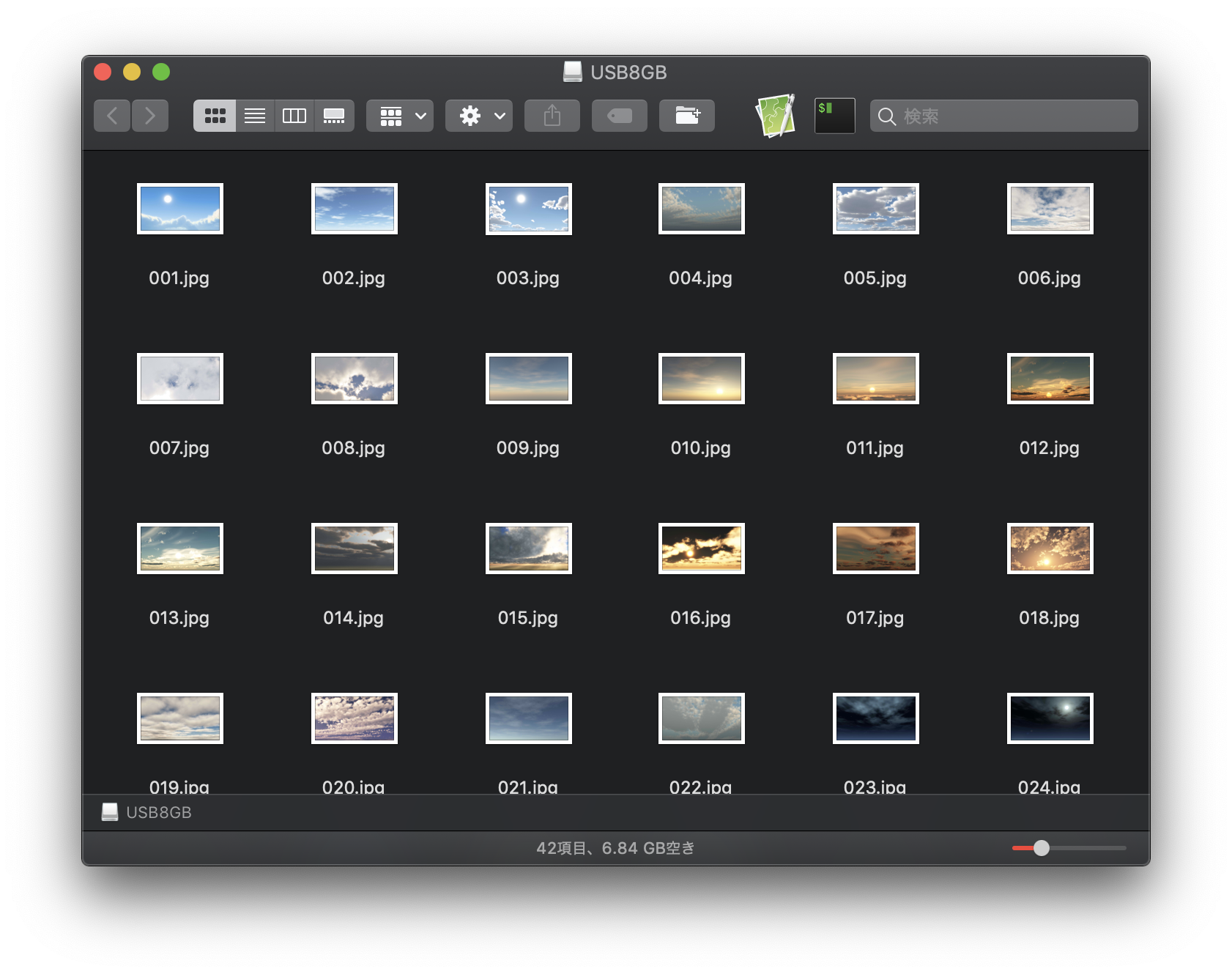This screenshot has height=974, width=1232.
Task: Launch the CotEditor app icon in toolbar
Action: tap(776, 116)
